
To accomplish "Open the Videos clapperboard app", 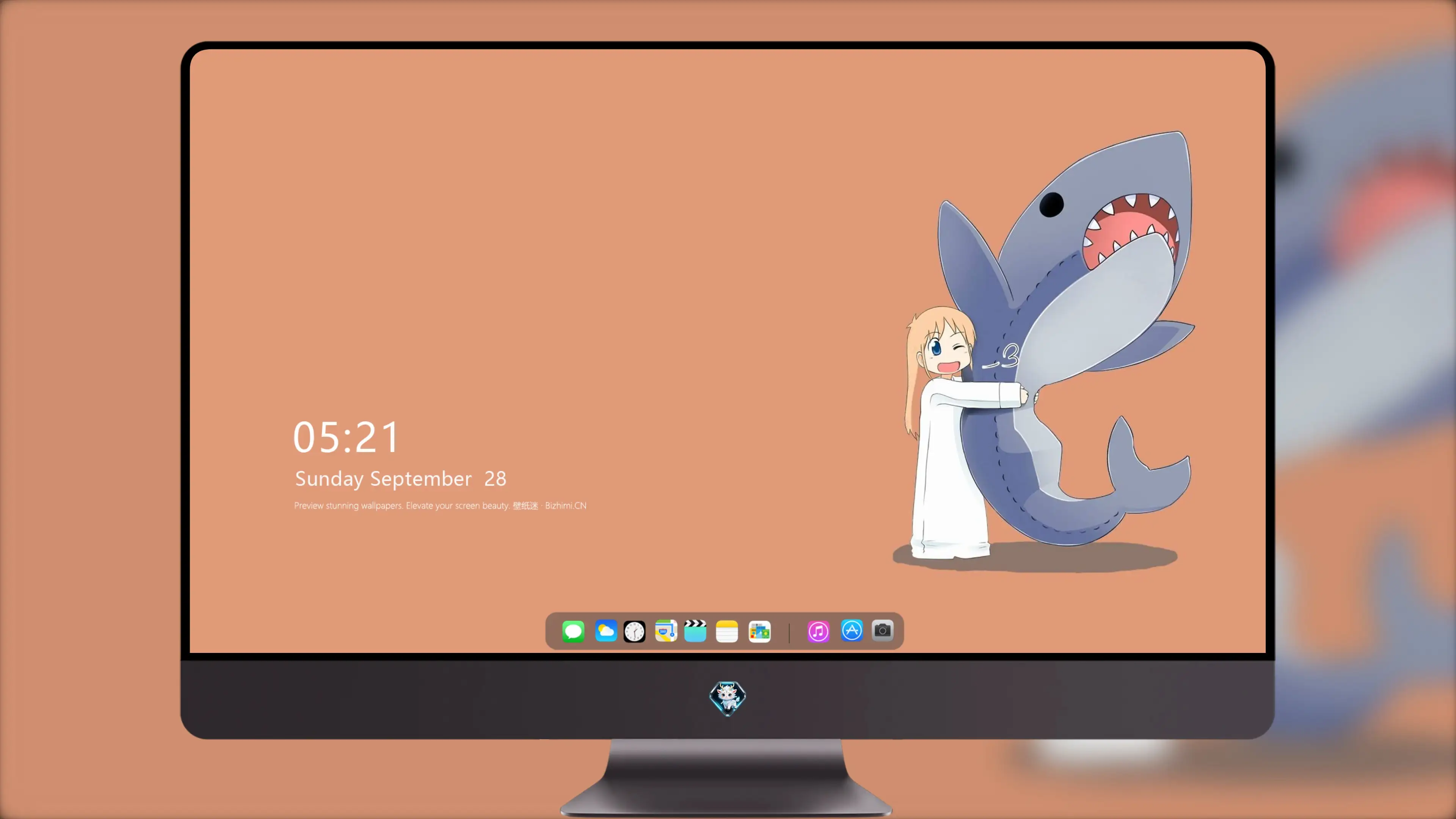I will point(695,631).
